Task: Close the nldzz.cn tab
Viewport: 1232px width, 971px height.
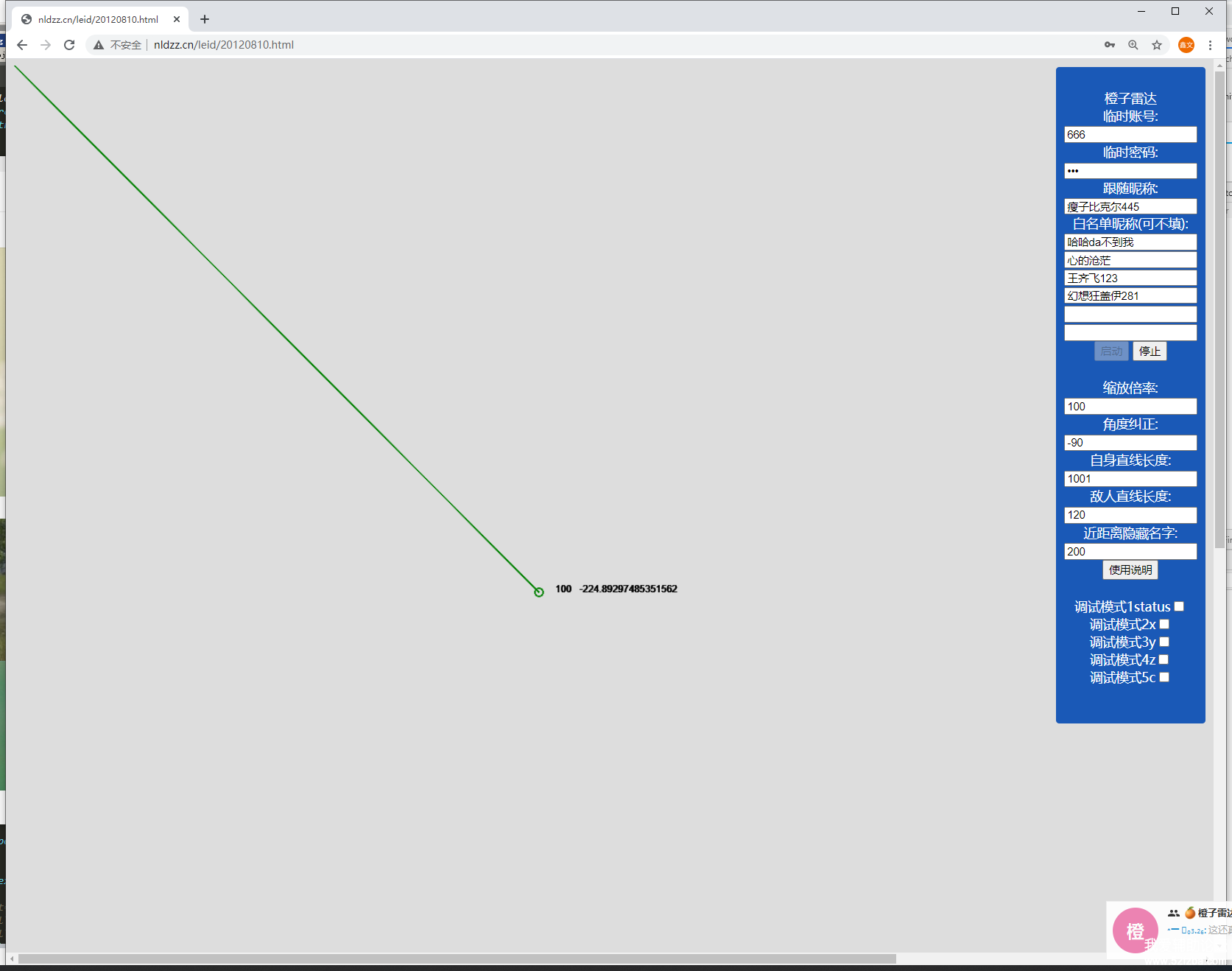Action: click(177, 19)
